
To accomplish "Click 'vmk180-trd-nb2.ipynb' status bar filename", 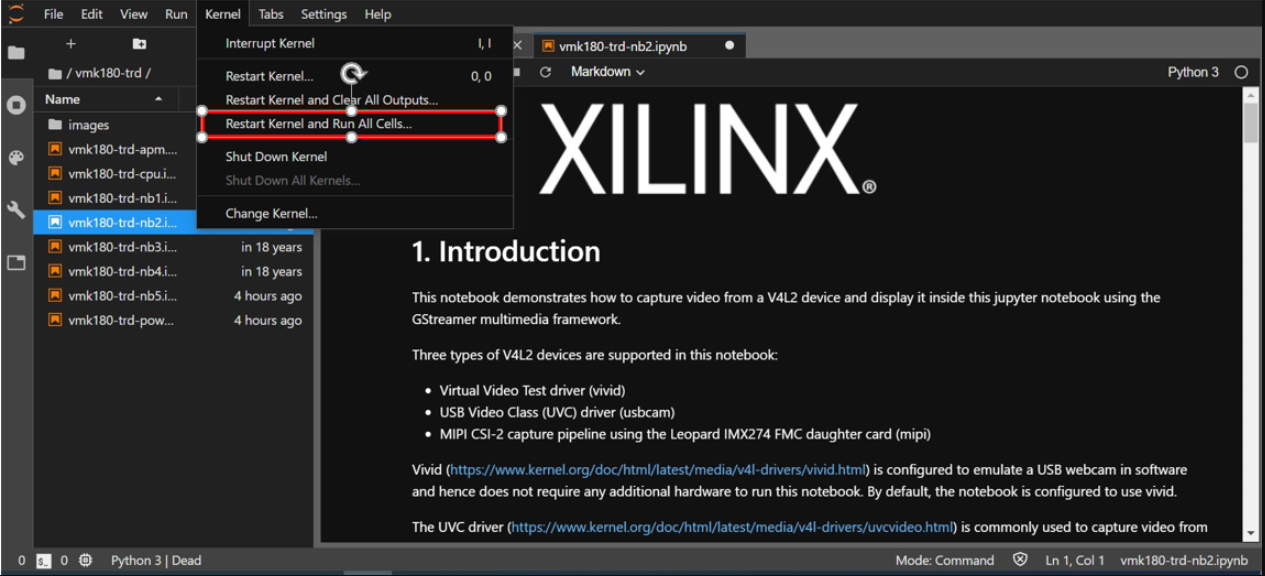I will pyautogui.click(x=1184, y=561).
